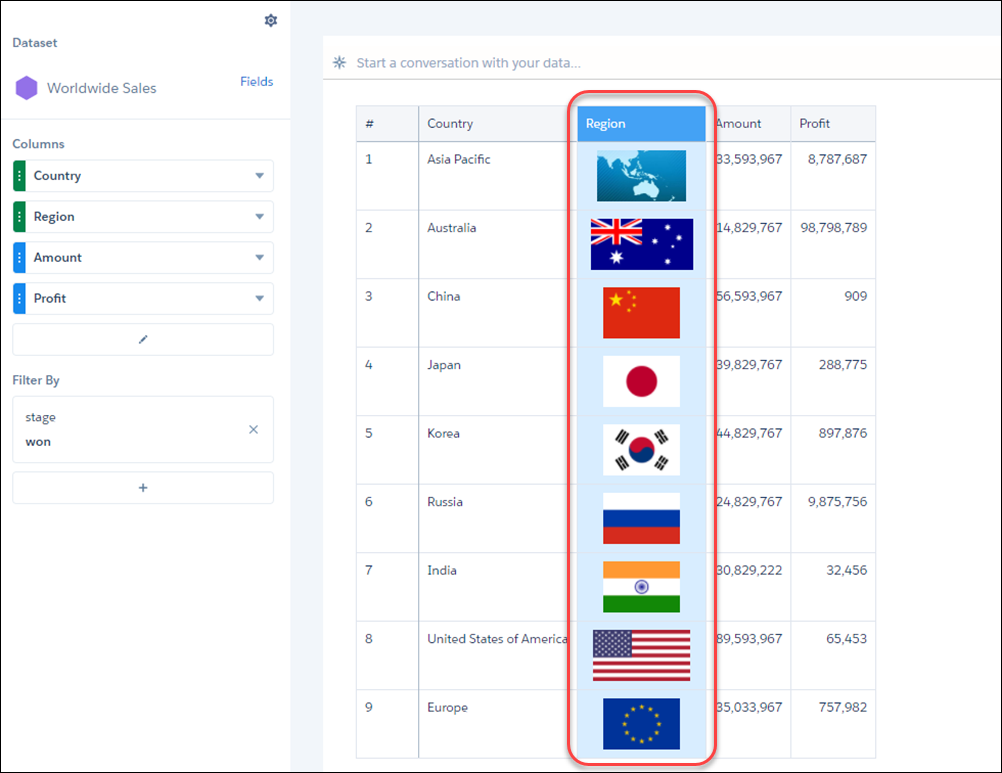Click profit value 897,876
This screenshot has width=1002, height=773.
[x=843, y=433]
